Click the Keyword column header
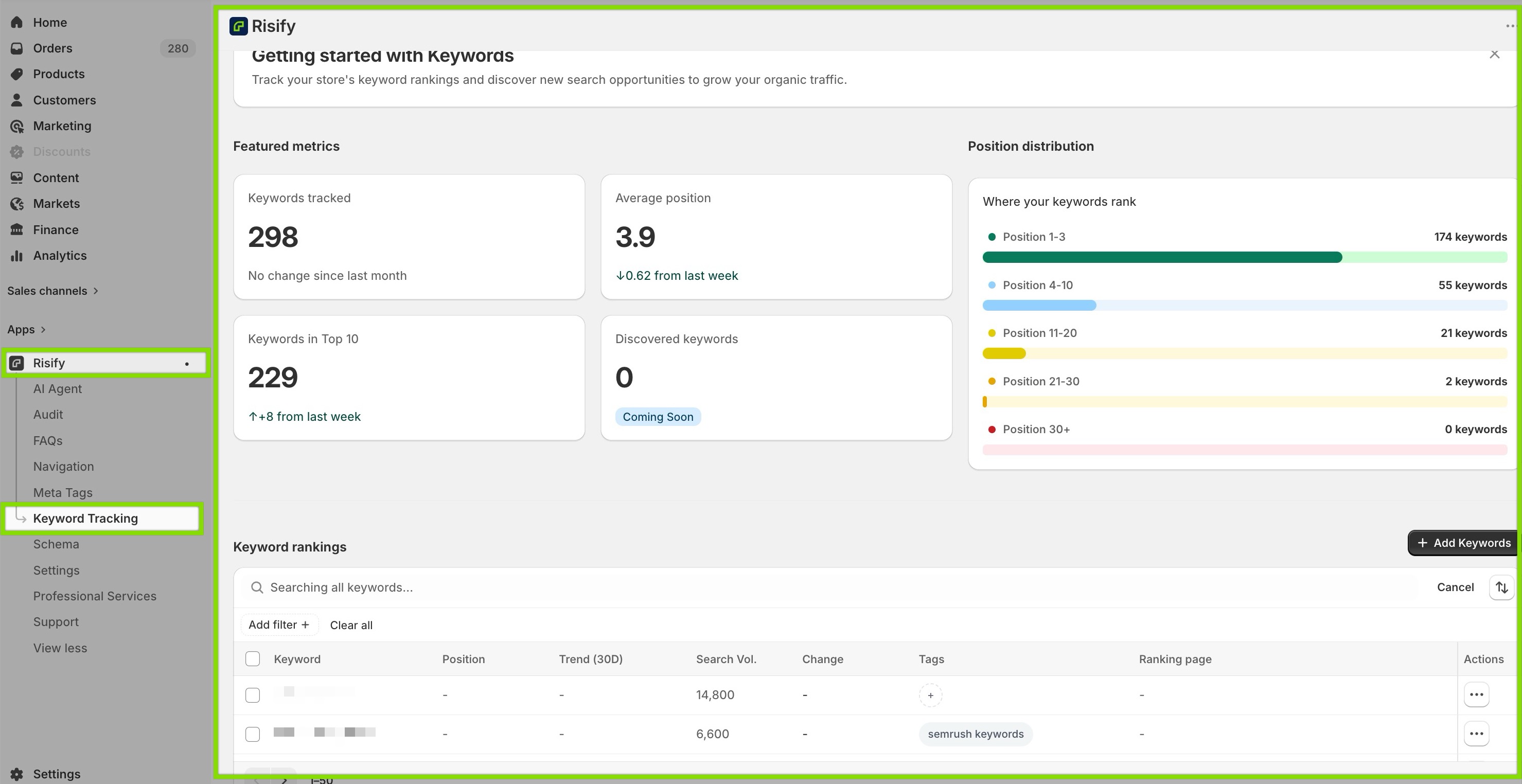1522x784 pixels. tap(297, 660)
